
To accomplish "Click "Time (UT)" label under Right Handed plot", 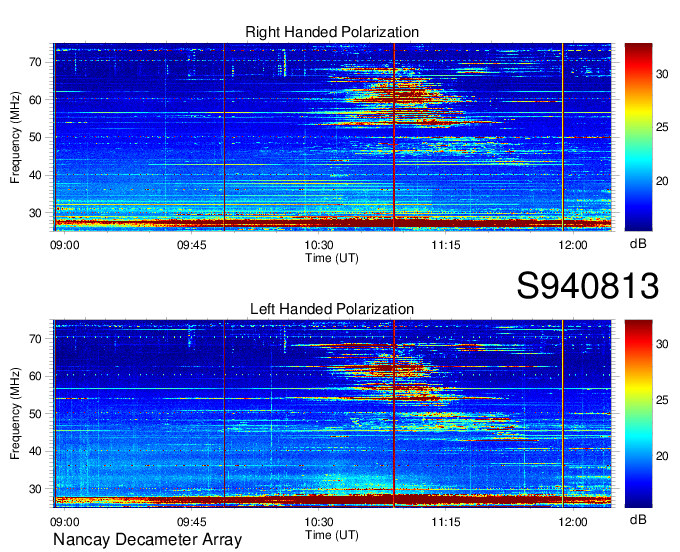I will click(x=332, y=258).
